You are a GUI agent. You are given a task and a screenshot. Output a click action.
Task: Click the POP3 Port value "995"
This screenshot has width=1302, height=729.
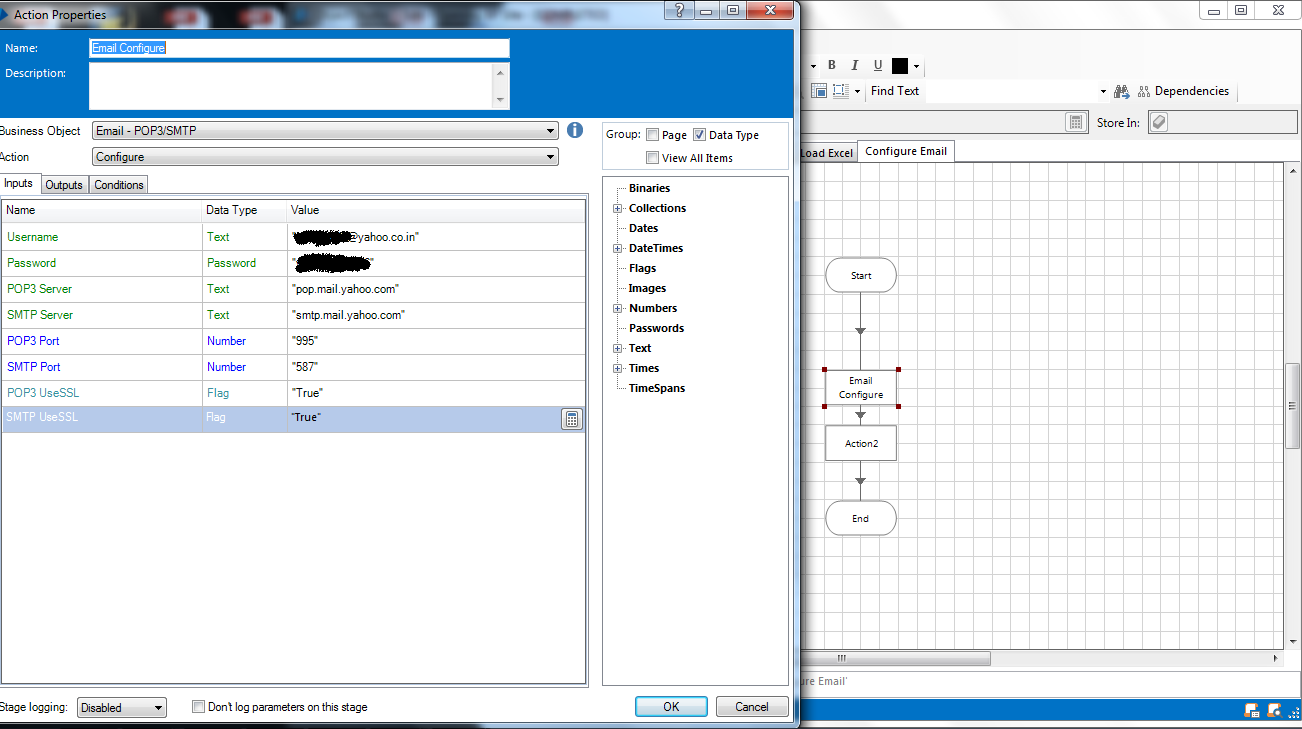click(x=305, y=341)
